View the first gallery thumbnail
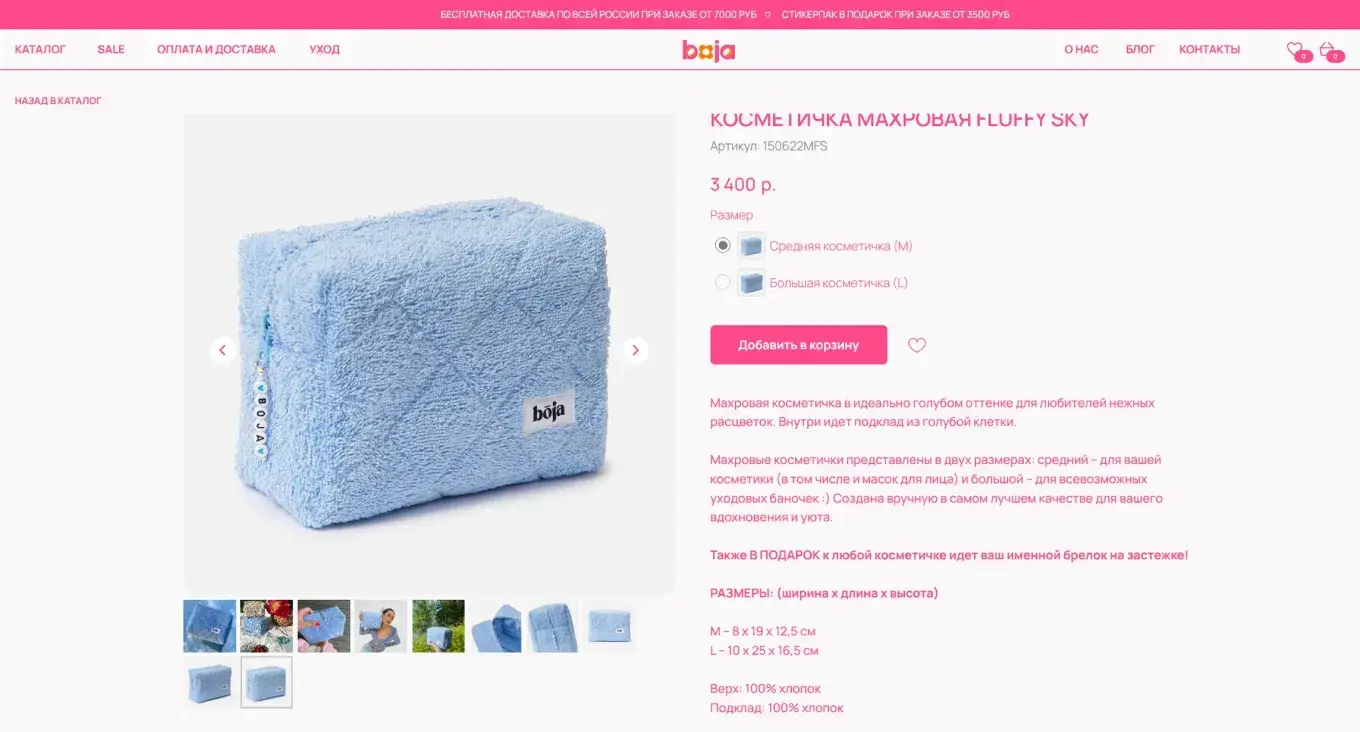1360x732 pixels. tap(210, 626)
